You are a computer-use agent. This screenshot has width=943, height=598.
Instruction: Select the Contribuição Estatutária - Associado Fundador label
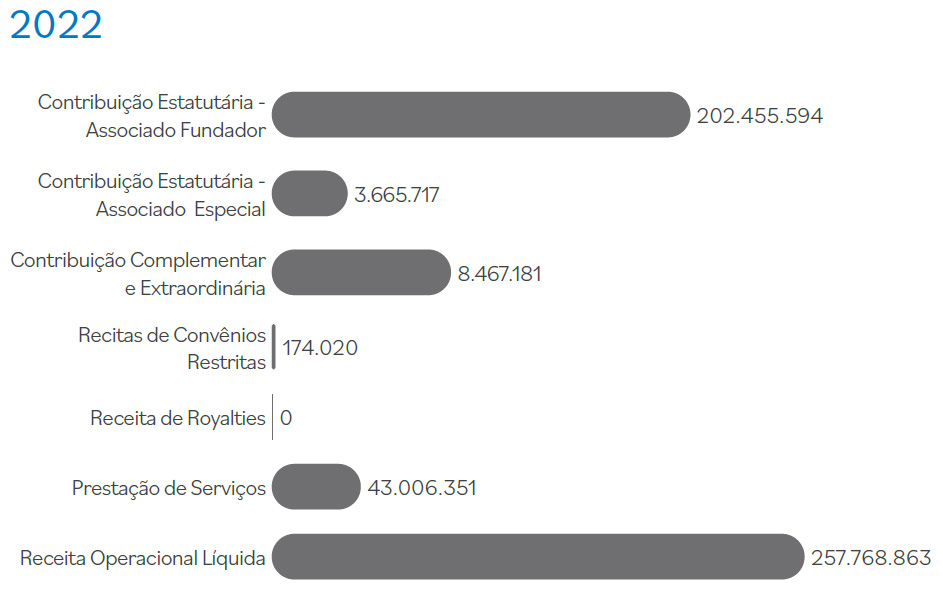point(152,115)
